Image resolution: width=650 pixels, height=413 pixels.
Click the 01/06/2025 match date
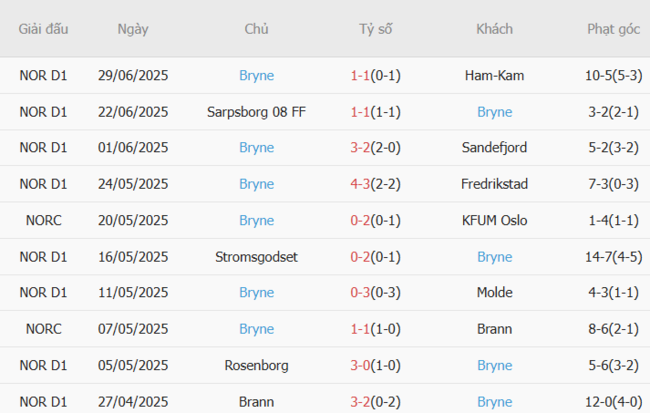[x=132, y=148]
